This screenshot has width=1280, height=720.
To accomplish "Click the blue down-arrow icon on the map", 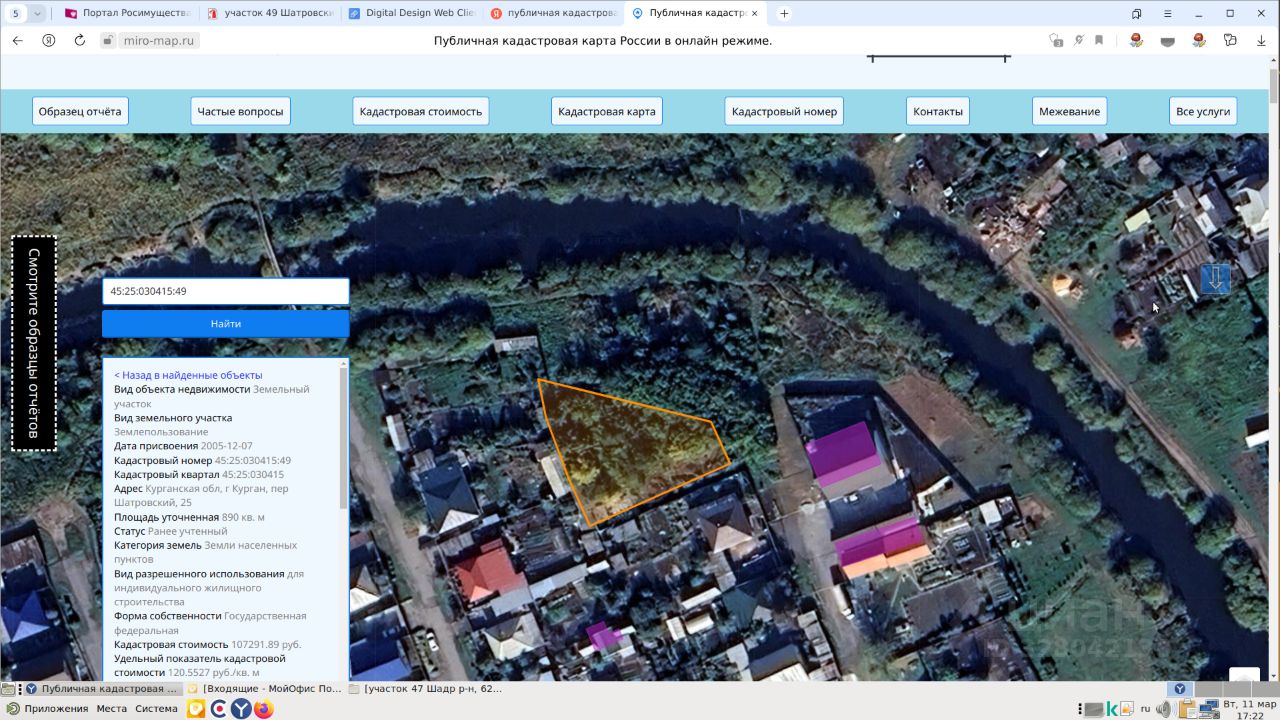I will (x=1215, y=279).
